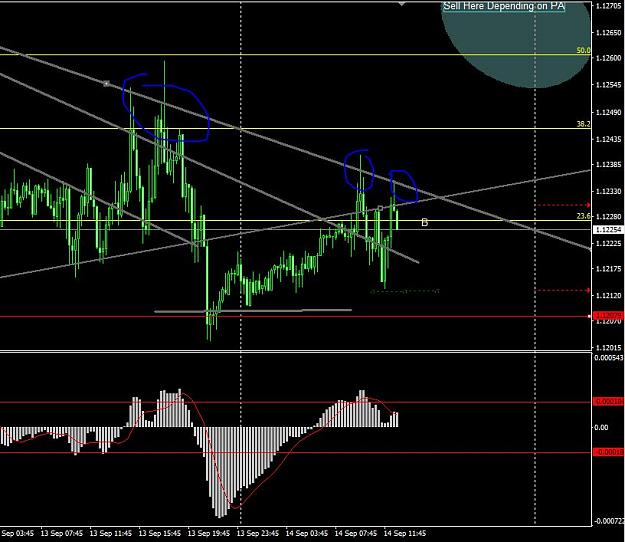Screen dimensions: 625x542
Task: Click the lower red negative indicator level tag
Action: (x=608, y=452)
